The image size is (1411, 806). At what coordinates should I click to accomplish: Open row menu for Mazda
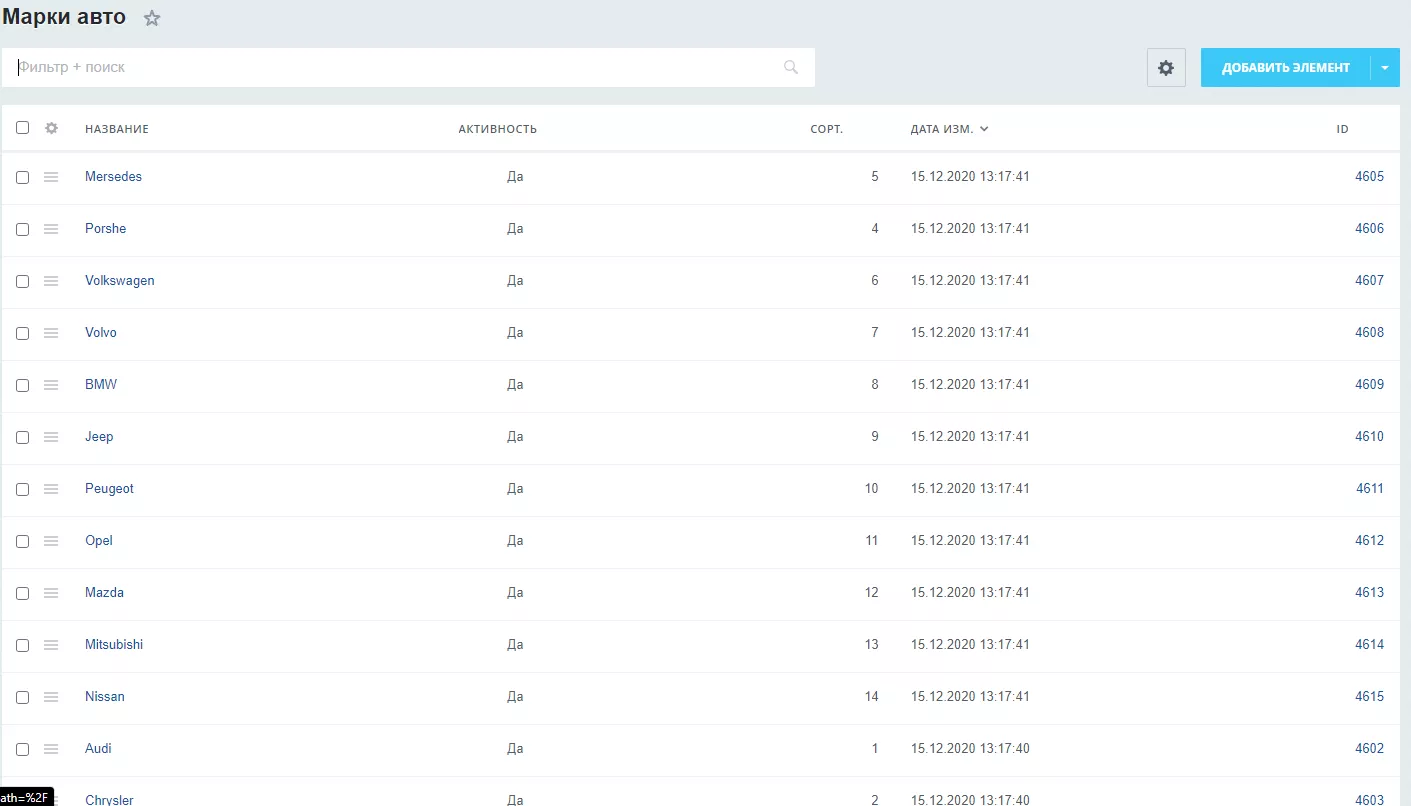pos(51,593)
